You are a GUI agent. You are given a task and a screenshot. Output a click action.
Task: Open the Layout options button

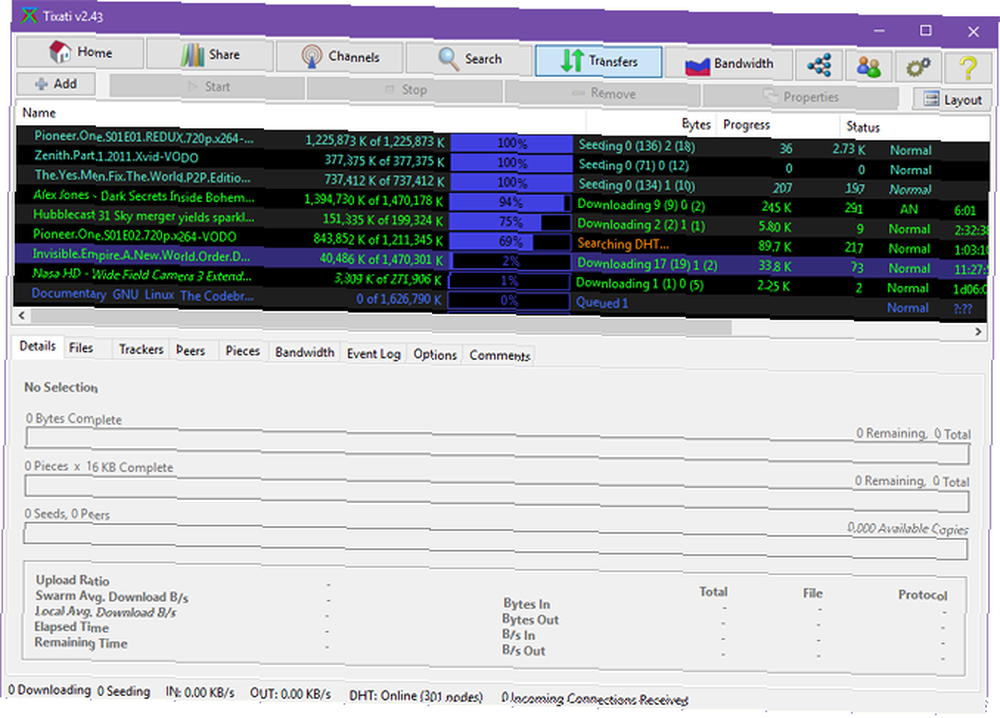(x=953, y=99)
